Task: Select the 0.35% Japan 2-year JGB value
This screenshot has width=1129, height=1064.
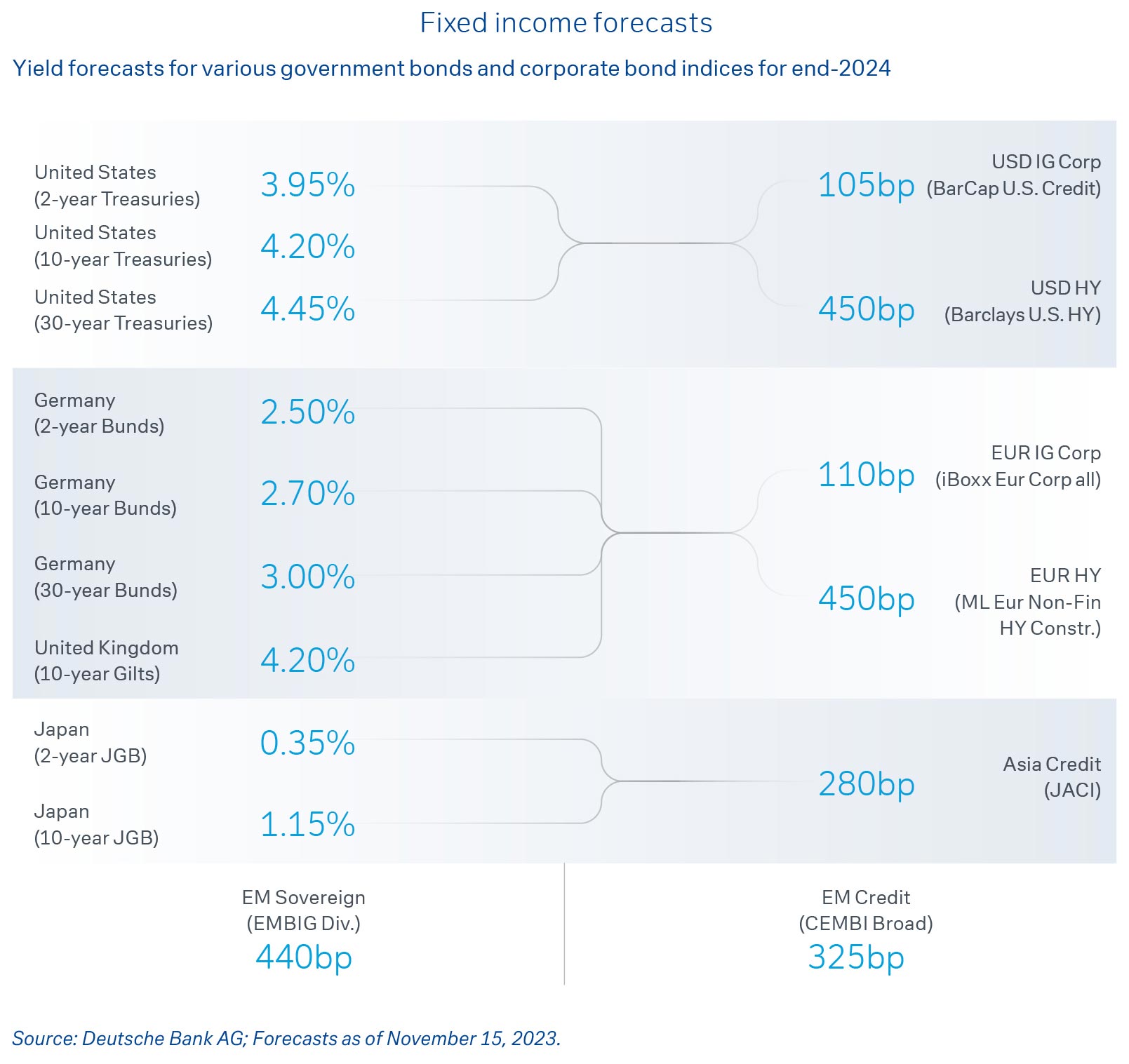Action: 307,743
